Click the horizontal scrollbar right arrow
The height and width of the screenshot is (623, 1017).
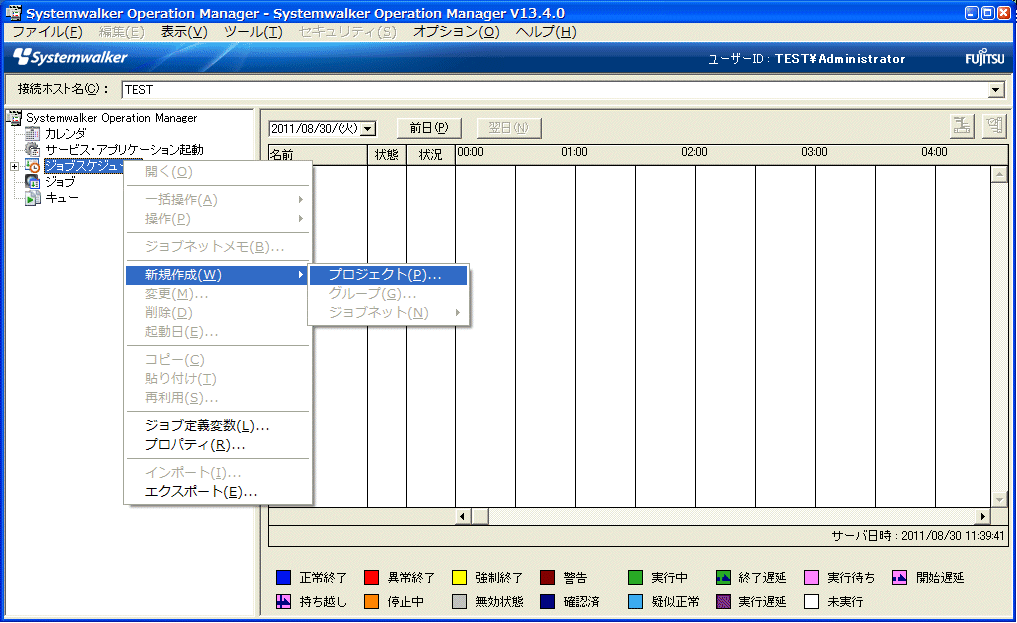tap(983, 517)
